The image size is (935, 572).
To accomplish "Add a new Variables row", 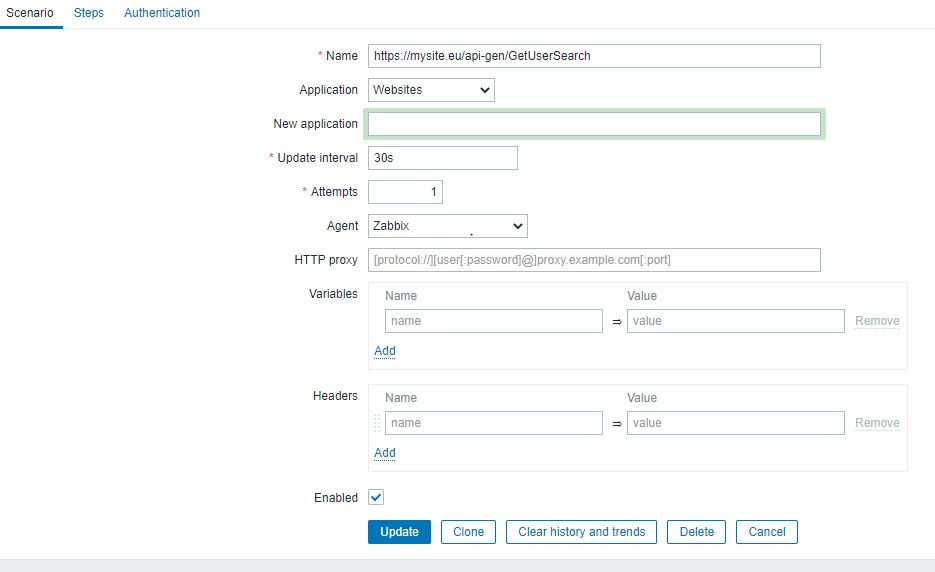I will pyautogui.click(x=385, y=351).
